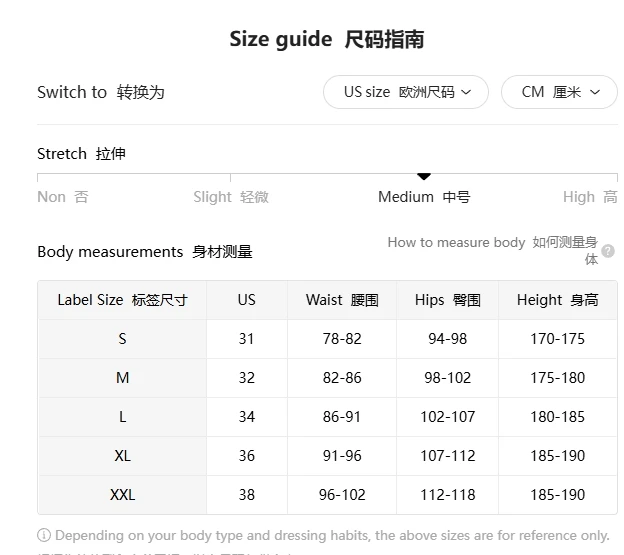
Task: Select the Slight stretch label
Action: [231, 197]
